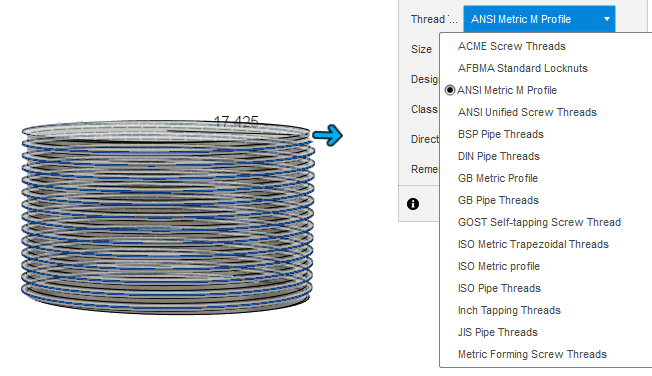
Task: Click the info icon in the dialog footer
Action: [x=413, y=204]
